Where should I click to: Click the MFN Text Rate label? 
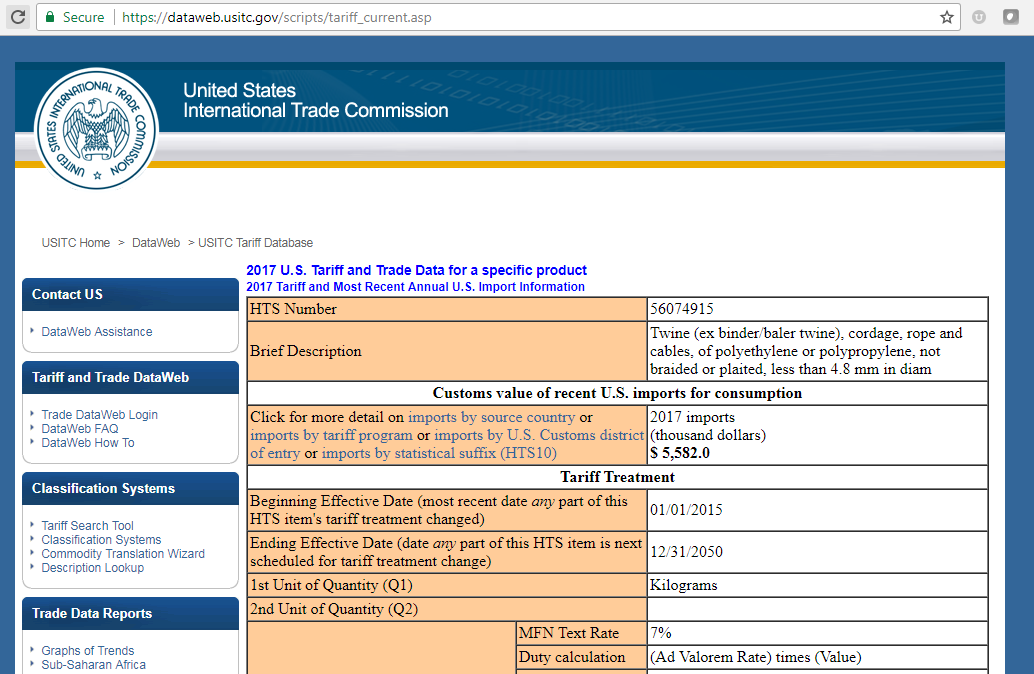(569, 633)
